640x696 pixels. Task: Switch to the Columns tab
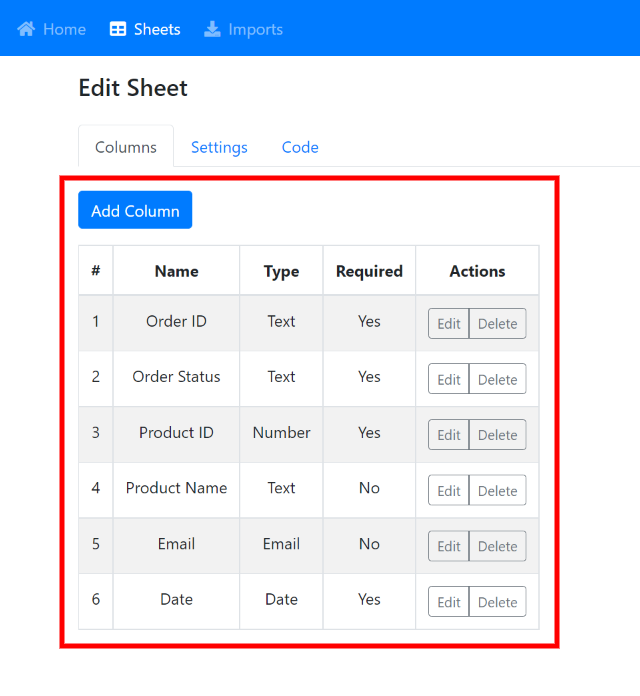click(126, 147)
